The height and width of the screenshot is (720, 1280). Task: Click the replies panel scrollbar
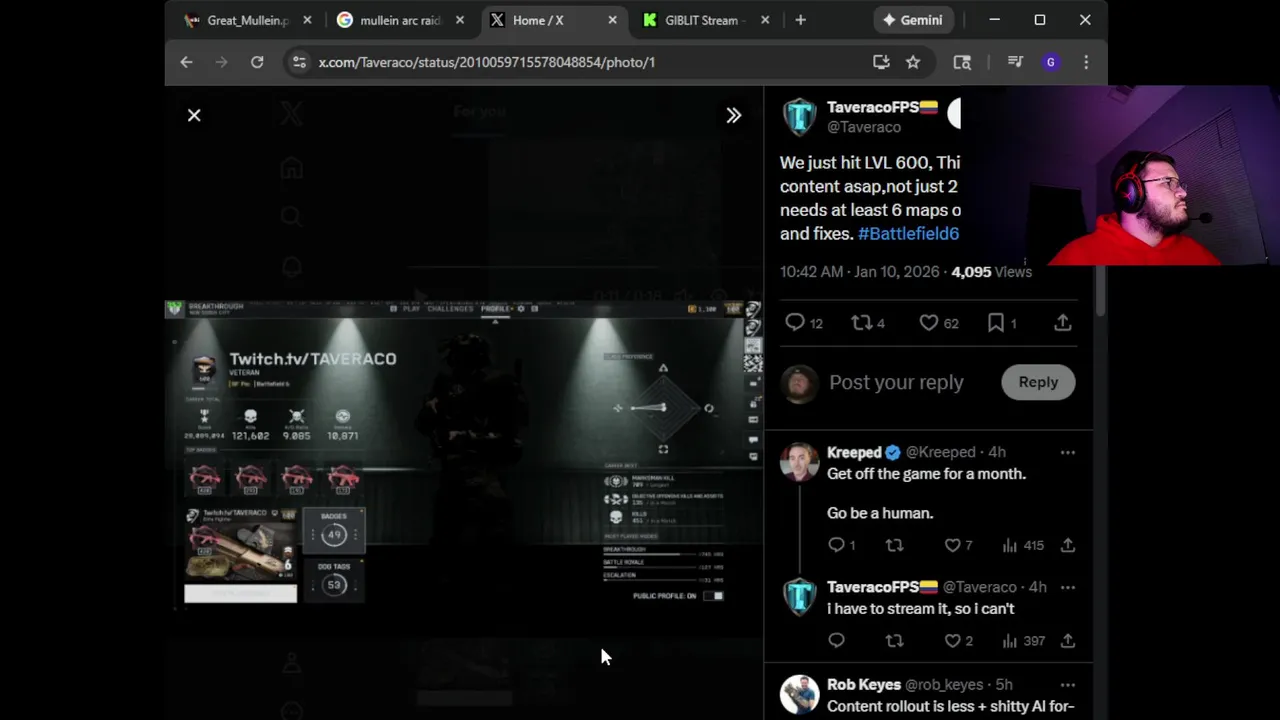(1100, 292)
